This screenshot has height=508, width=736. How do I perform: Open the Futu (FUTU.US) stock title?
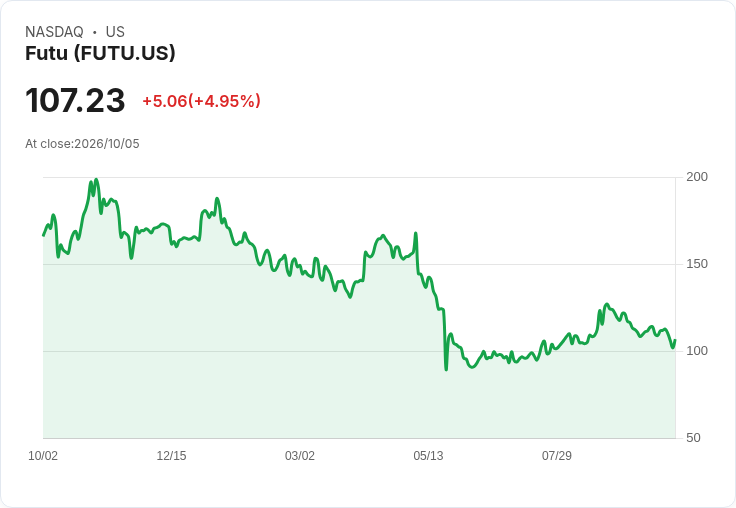click(100, 53)
